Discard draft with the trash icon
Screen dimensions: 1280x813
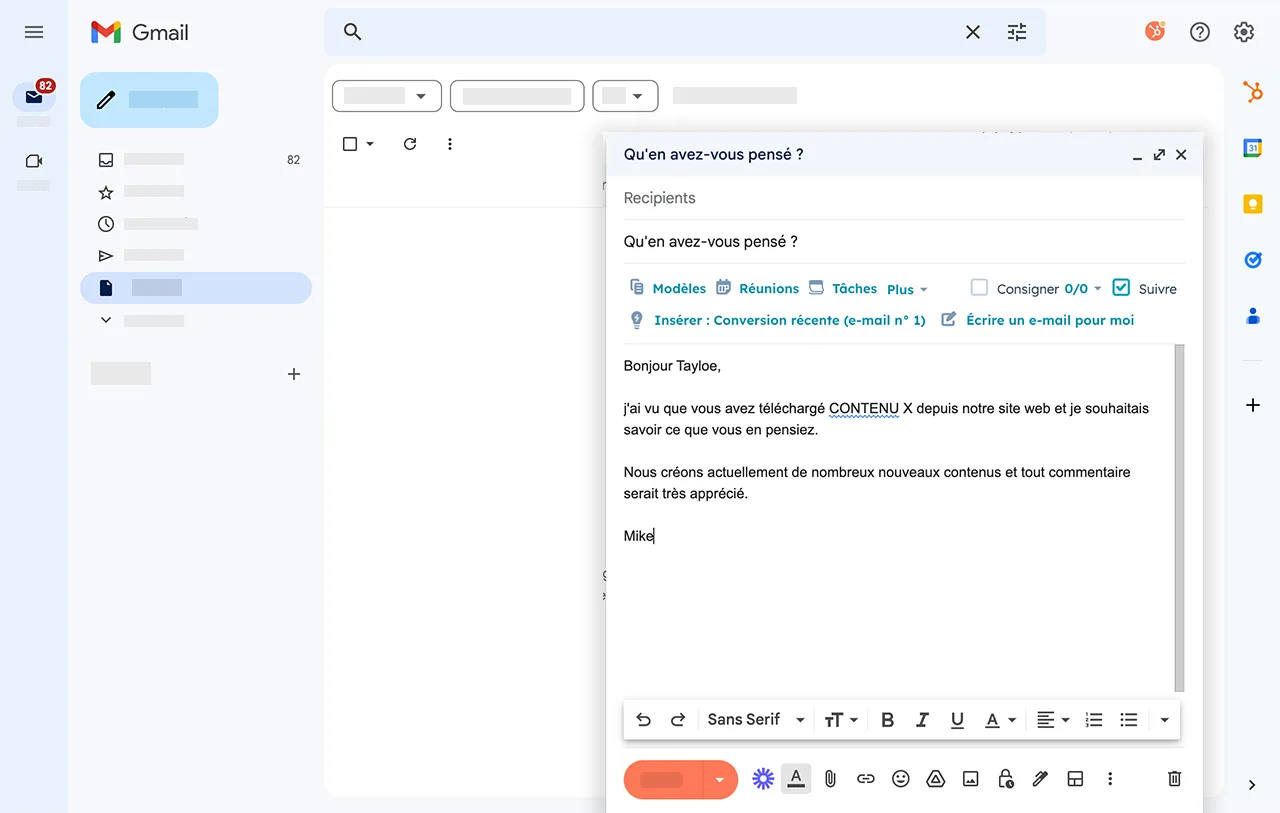[x=1175, y=779]
